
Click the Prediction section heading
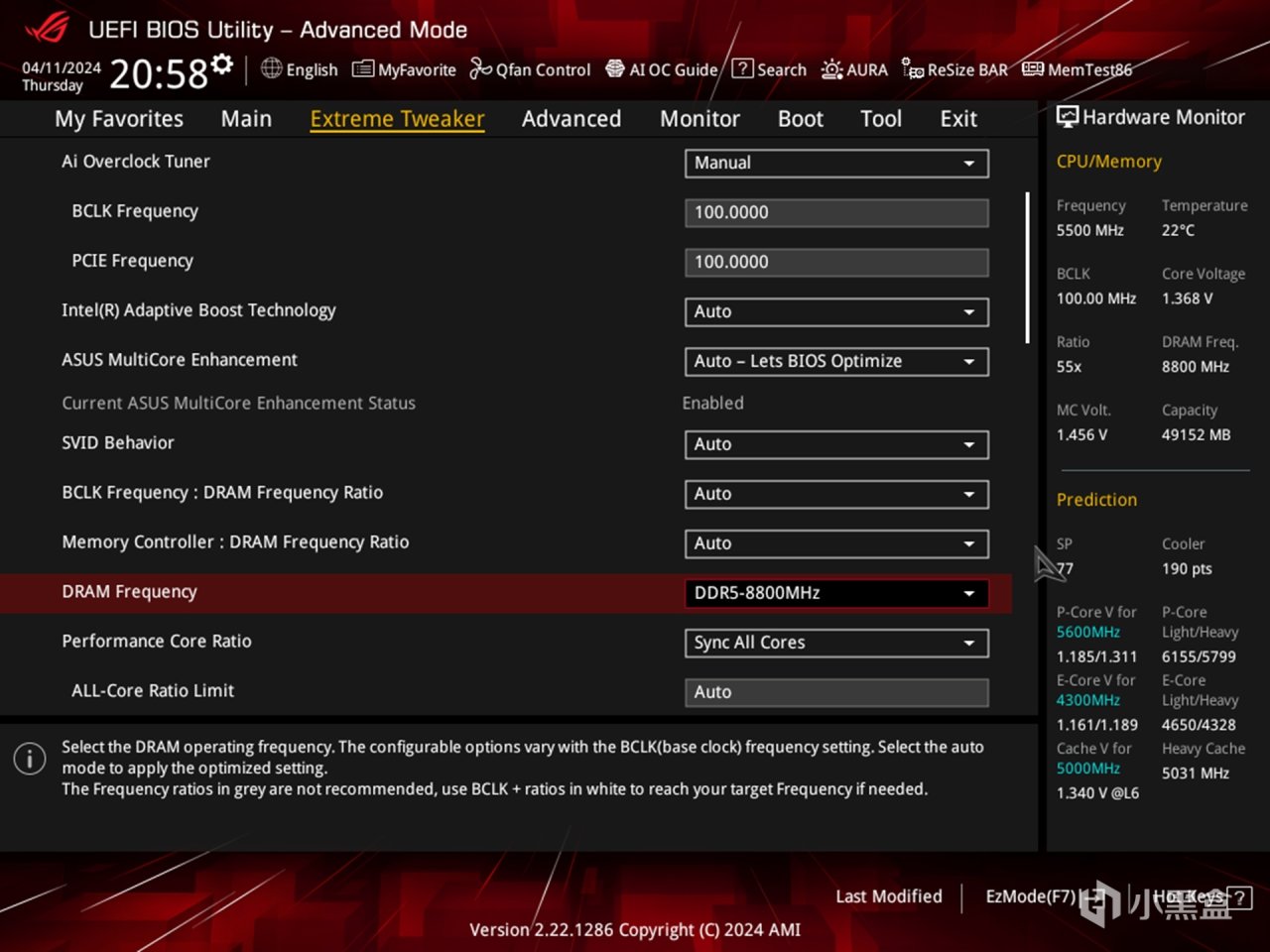click(1096, 500)
